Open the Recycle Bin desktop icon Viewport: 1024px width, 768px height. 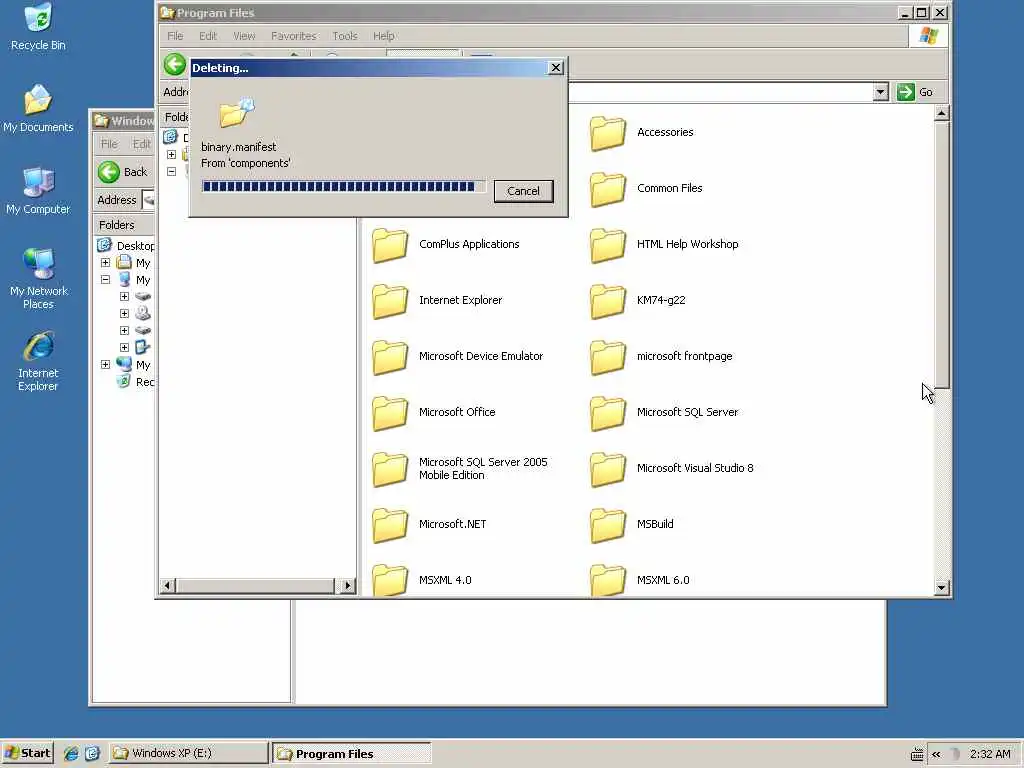38,27
